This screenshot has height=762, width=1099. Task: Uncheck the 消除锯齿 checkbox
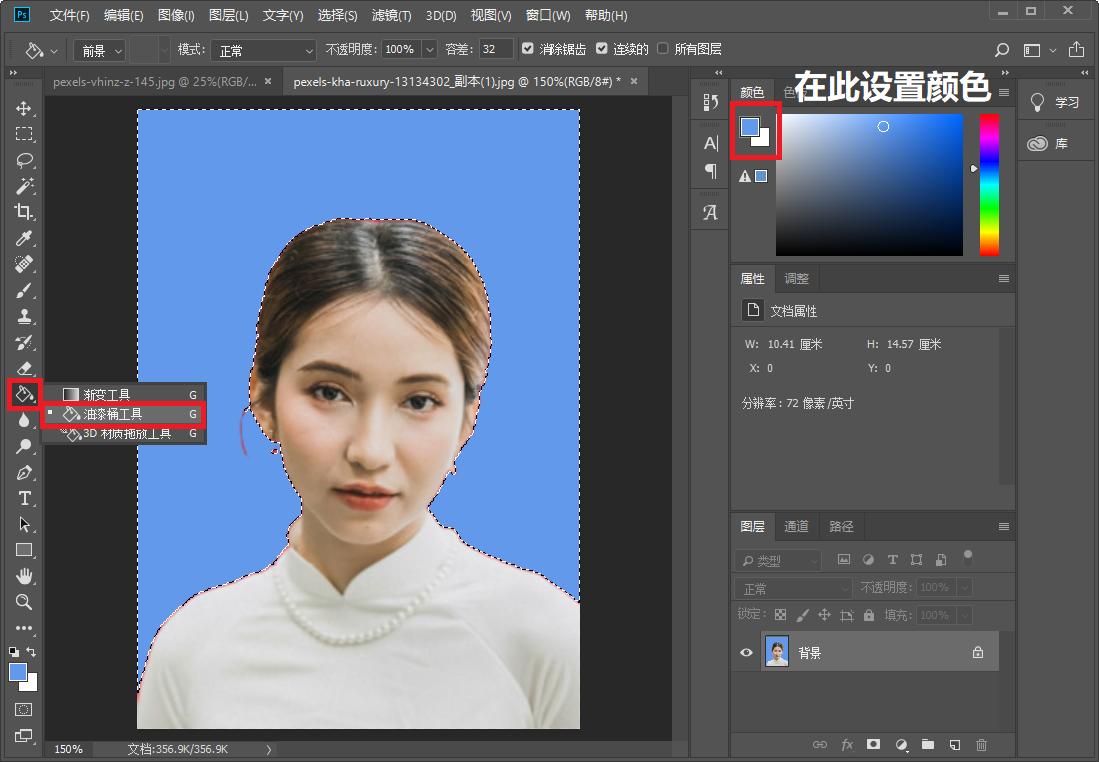pyautogui.click(x=527, y=48)
